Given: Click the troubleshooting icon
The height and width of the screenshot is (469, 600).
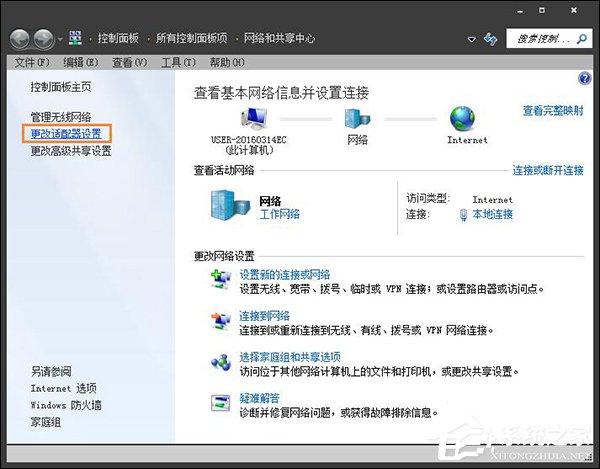Looking at the screenshot, I should coord(221,403).
